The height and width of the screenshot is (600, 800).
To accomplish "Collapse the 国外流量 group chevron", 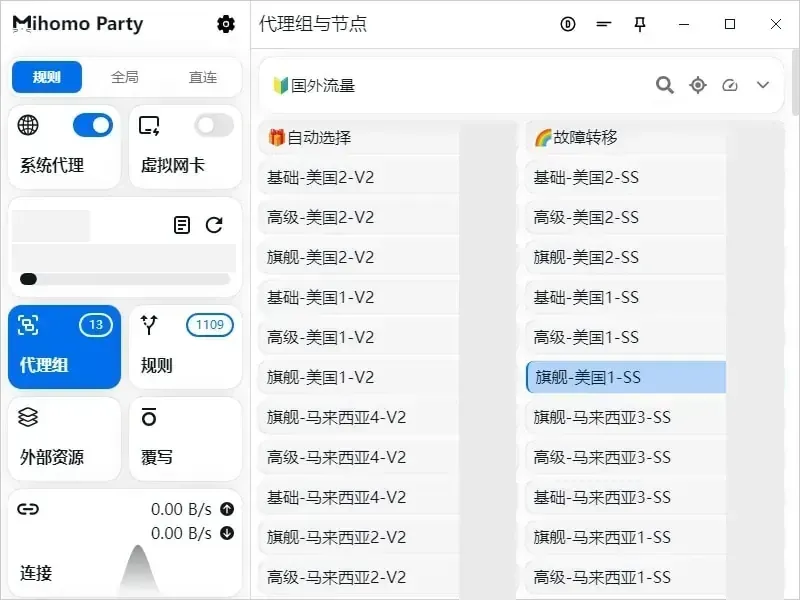I will point(763,85).
